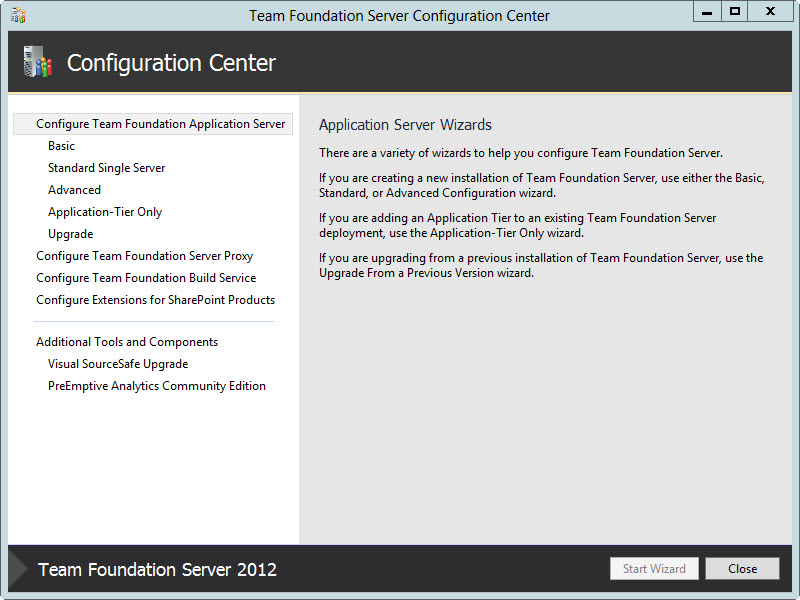
Task: Click the Team Foundation Server title bar icon
Action: click(18, 15)
